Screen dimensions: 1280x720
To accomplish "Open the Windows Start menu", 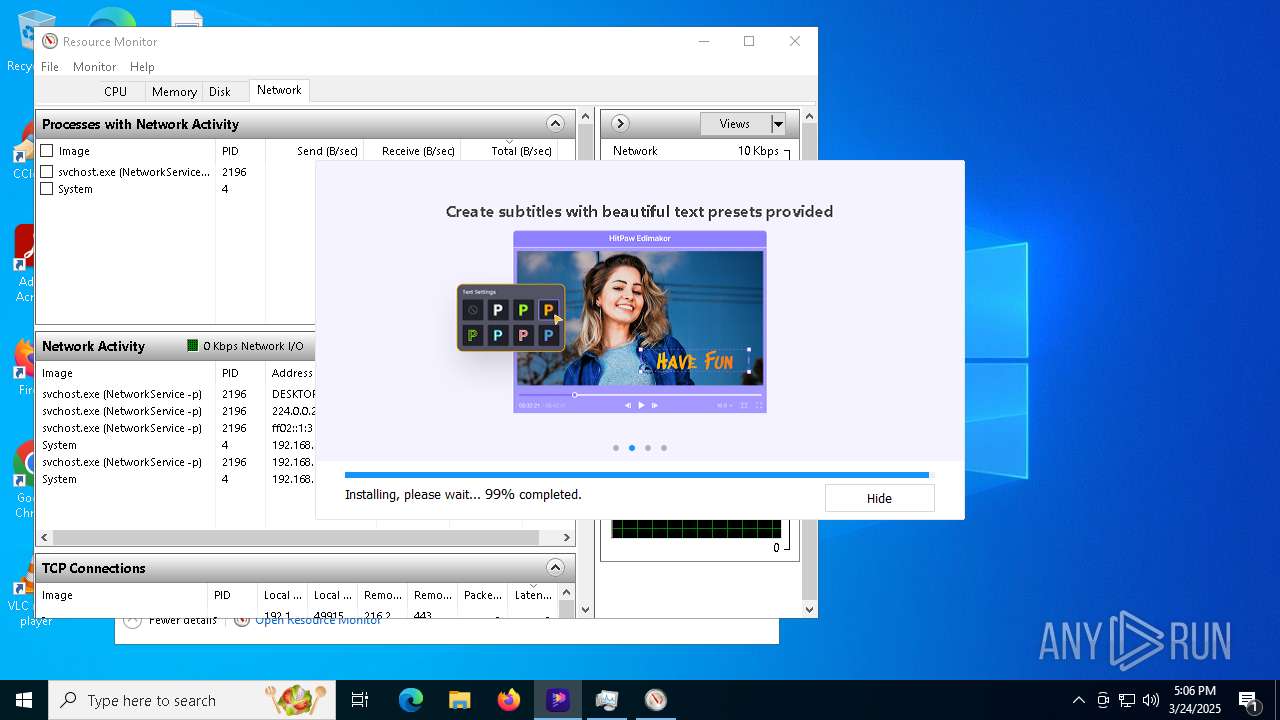I will [x=23, y=700].
